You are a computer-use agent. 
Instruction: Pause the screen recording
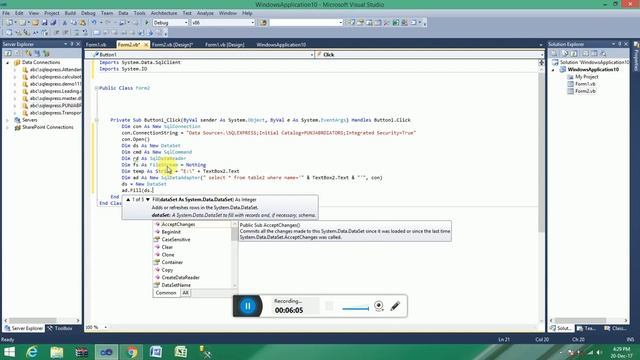click(248, 306)
